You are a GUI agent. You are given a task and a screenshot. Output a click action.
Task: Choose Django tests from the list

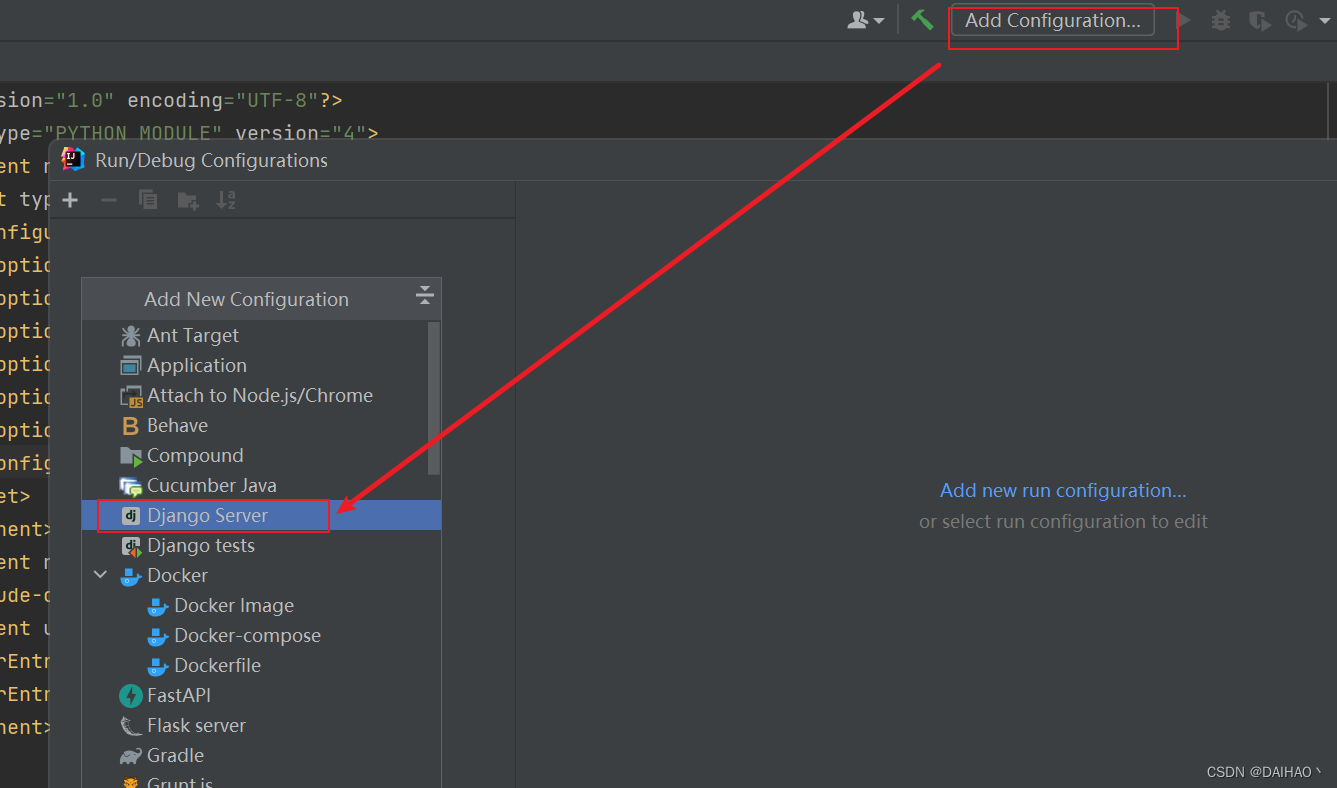[261, 545]
